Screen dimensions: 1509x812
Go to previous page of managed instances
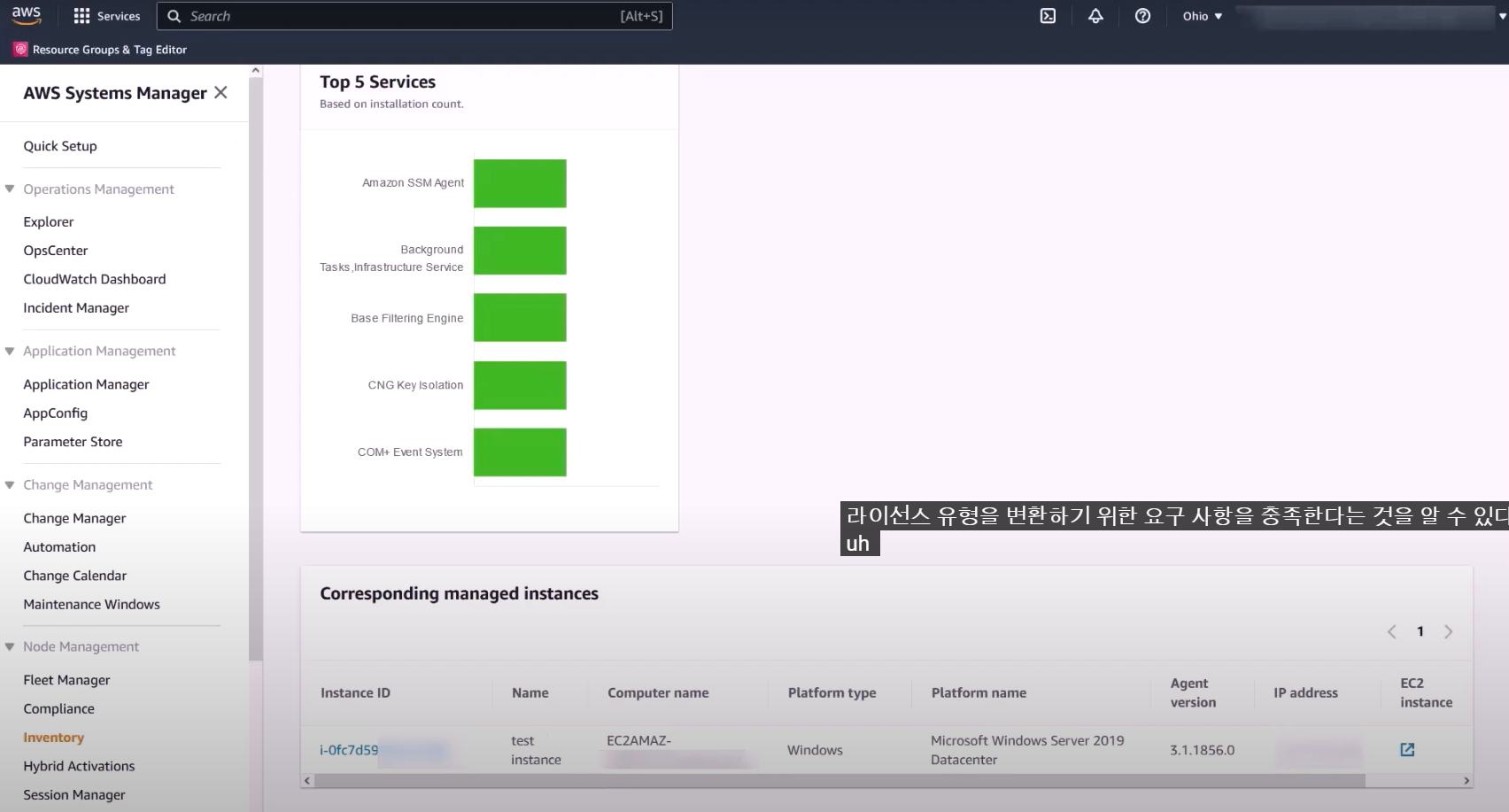[1391, 631]
